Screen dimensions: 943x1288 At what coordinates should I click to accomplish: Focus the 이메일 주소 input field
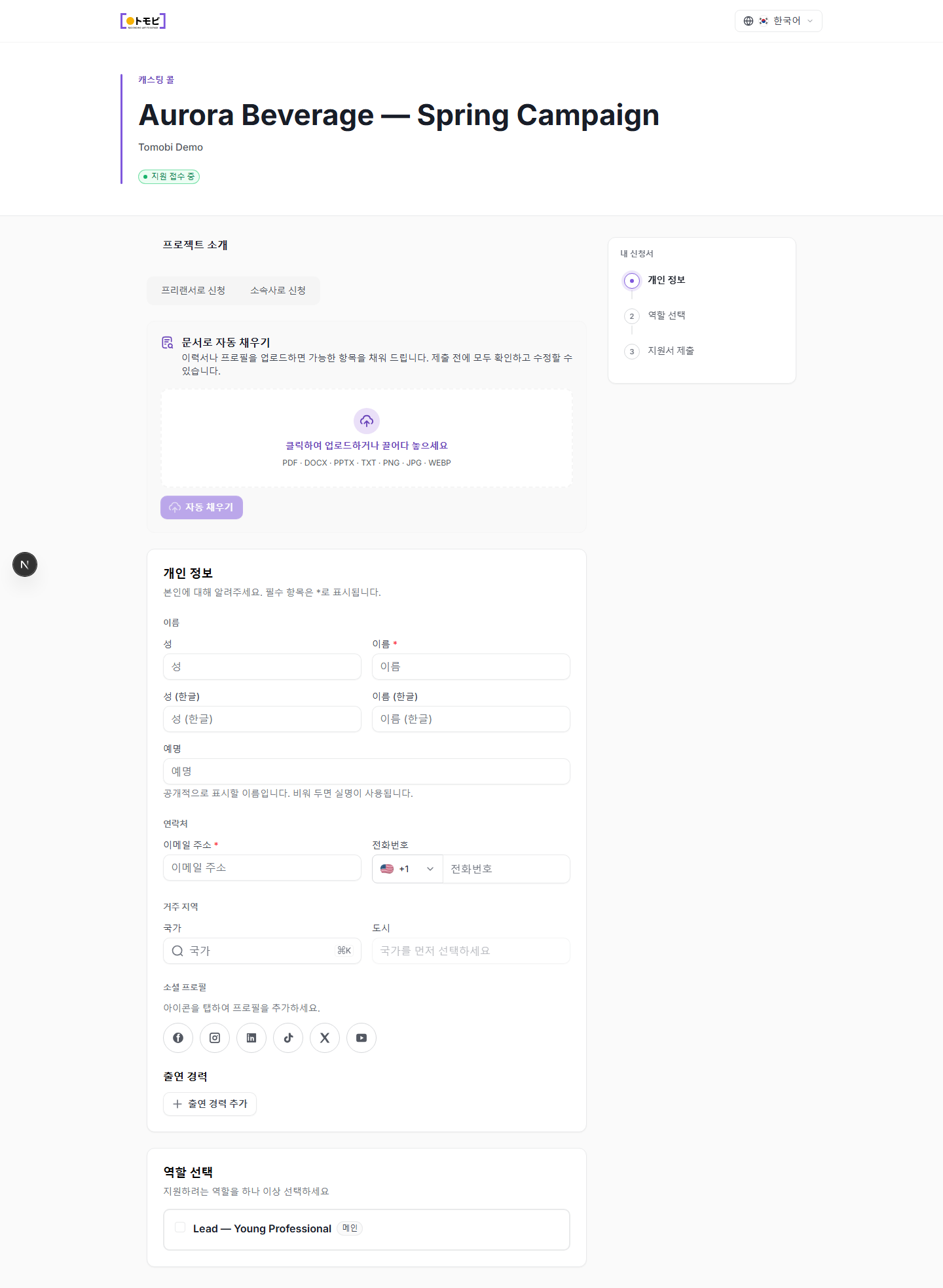tap(262, 868)
